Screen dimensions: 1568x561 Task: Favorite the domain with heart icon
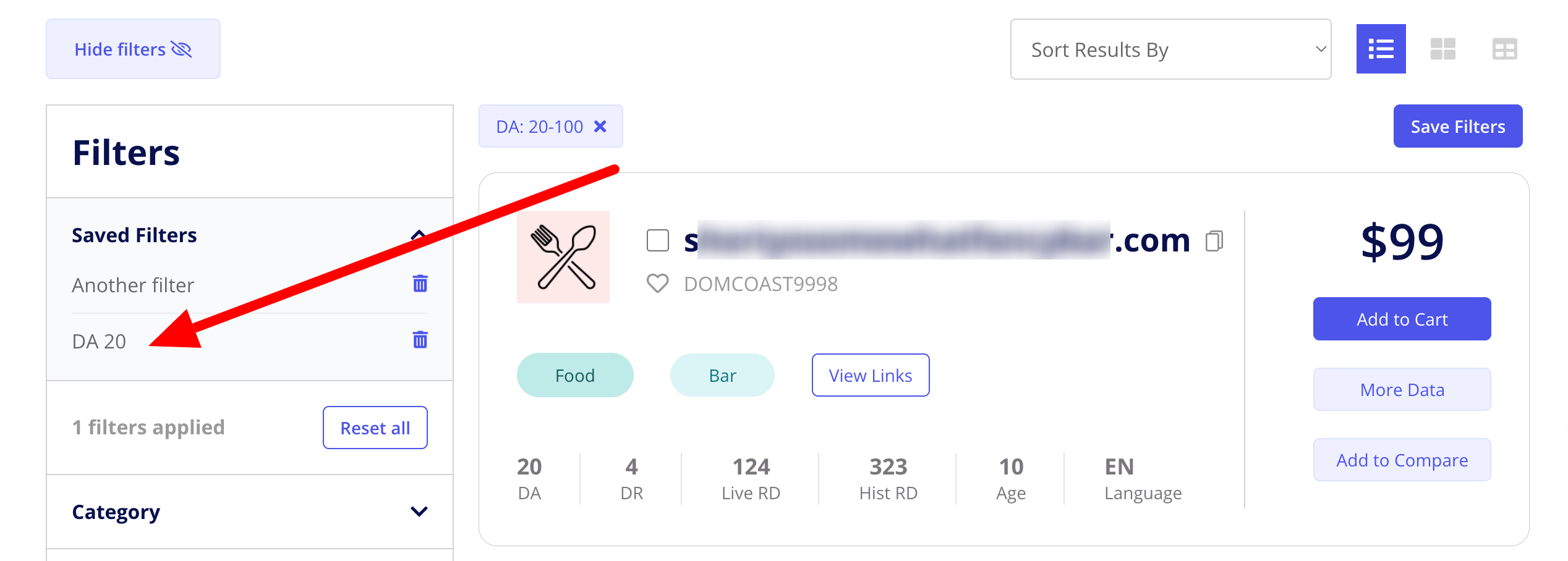coord(657,284)
